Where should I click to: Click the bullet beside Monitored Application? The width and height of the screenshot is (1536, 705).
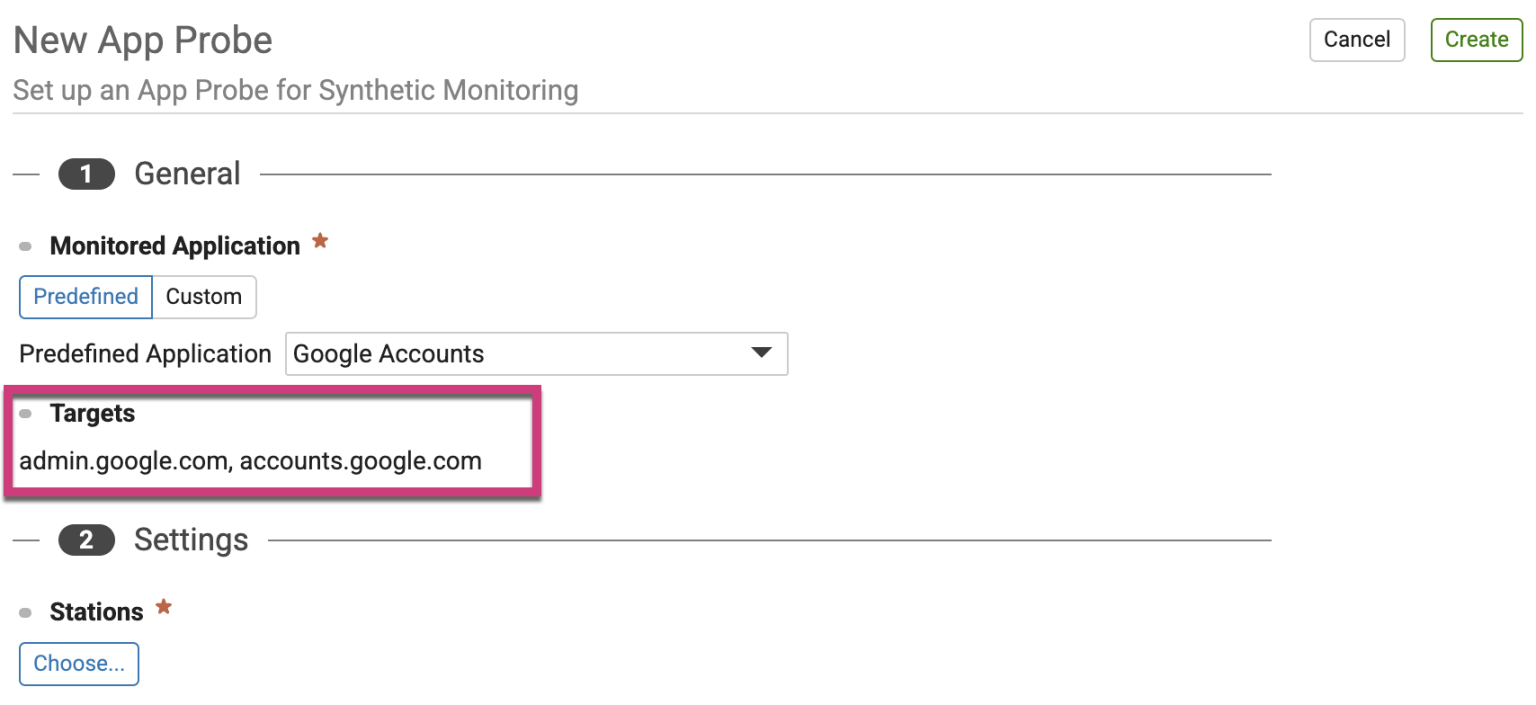26,247
